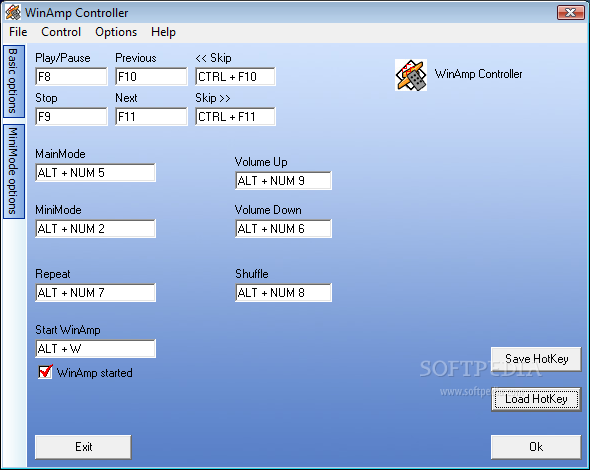
Task: Uncheck the WinAmp started checkbox
Action: pyautogui.click(x=45, y=372)
